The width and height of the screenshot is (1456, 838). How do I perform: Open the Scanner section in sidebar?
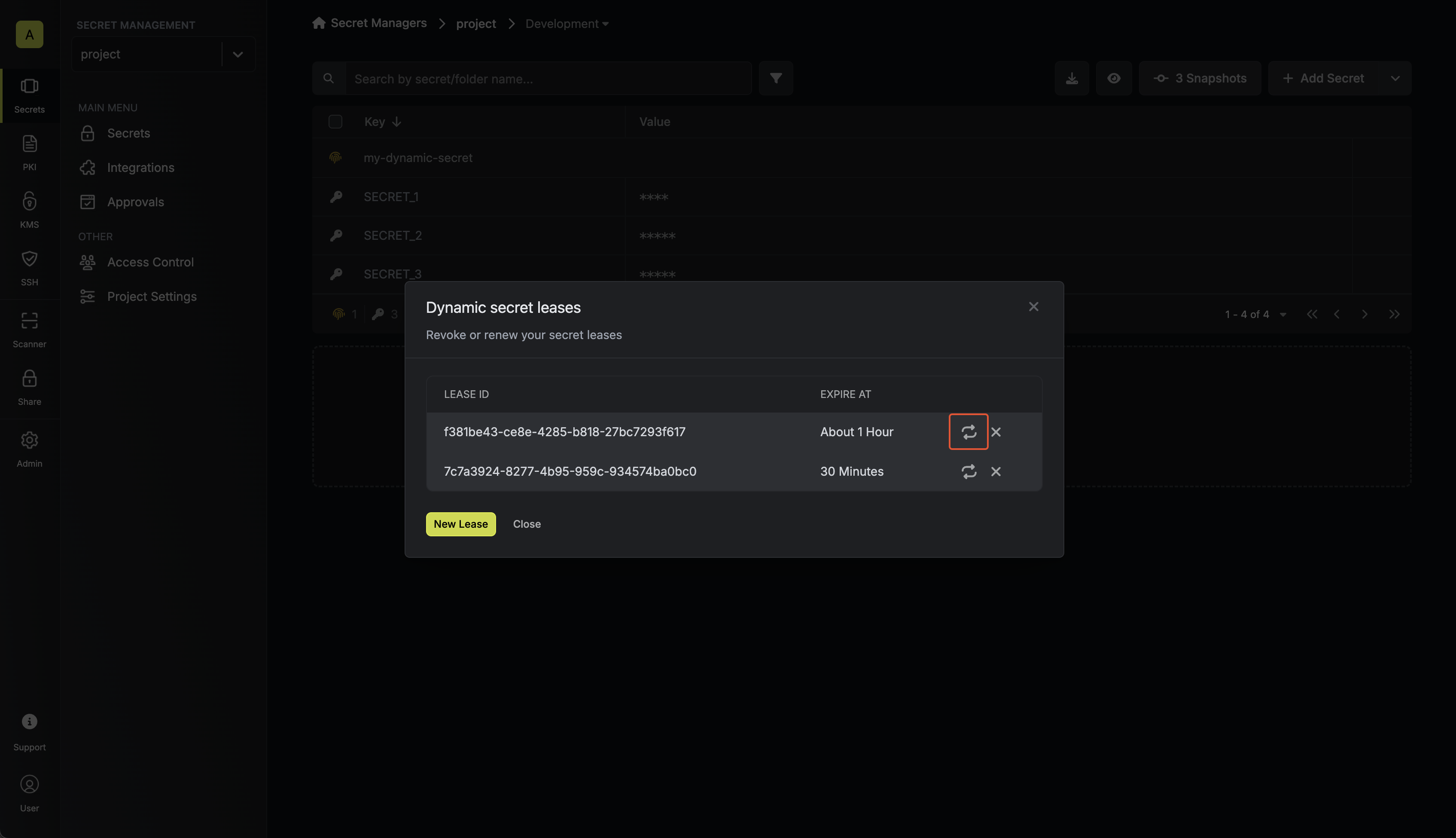pyautogui.click(x=29, y=330)
